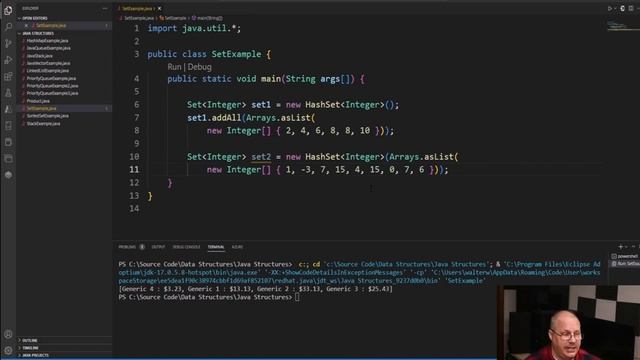The width and height of the screenshot is (640, 360).
Task: Open JavaVectorExample.java in explorer
Action: tap(48, 63)
